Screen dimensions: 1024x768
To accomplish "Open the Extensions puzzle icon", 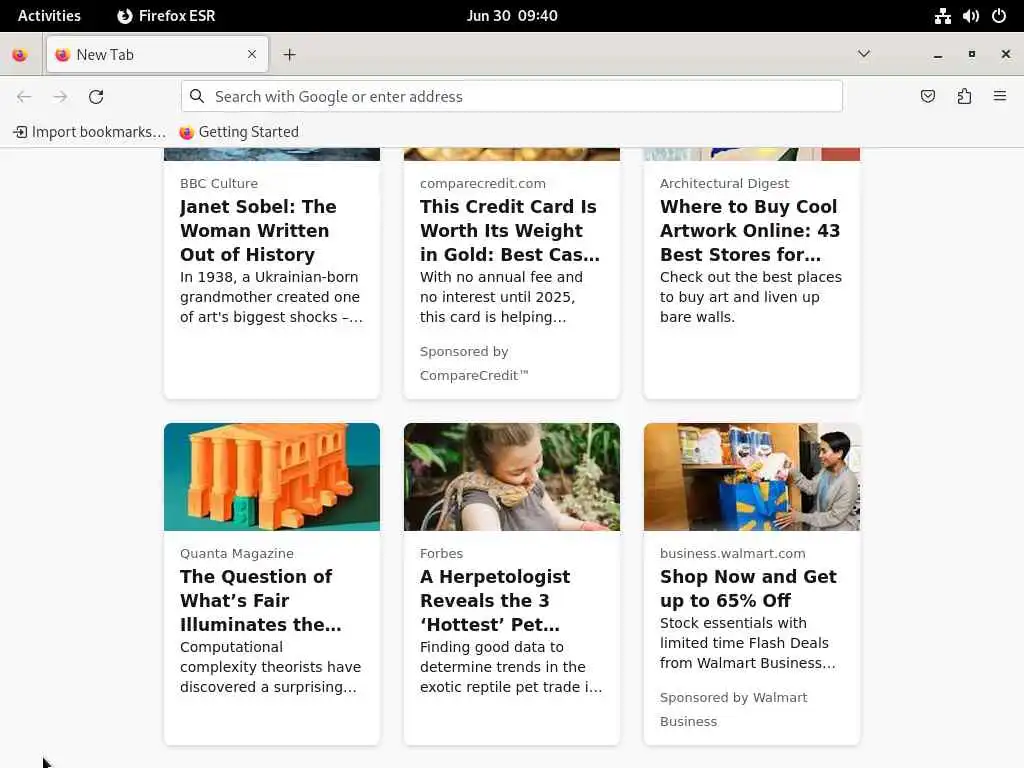I will click(x=964, y=96).
